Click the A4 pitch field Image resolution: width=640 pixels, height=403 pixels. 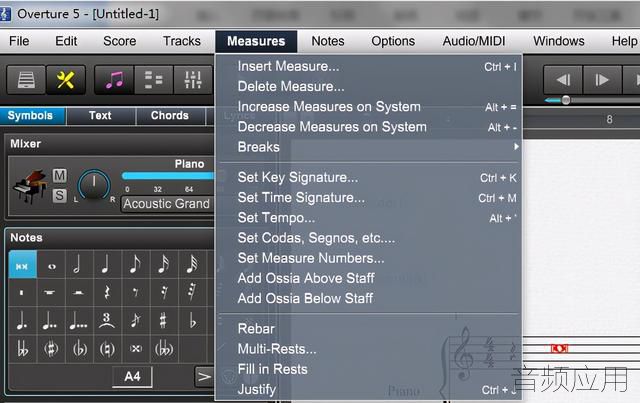pyautogui.click(x=132, y=376)
